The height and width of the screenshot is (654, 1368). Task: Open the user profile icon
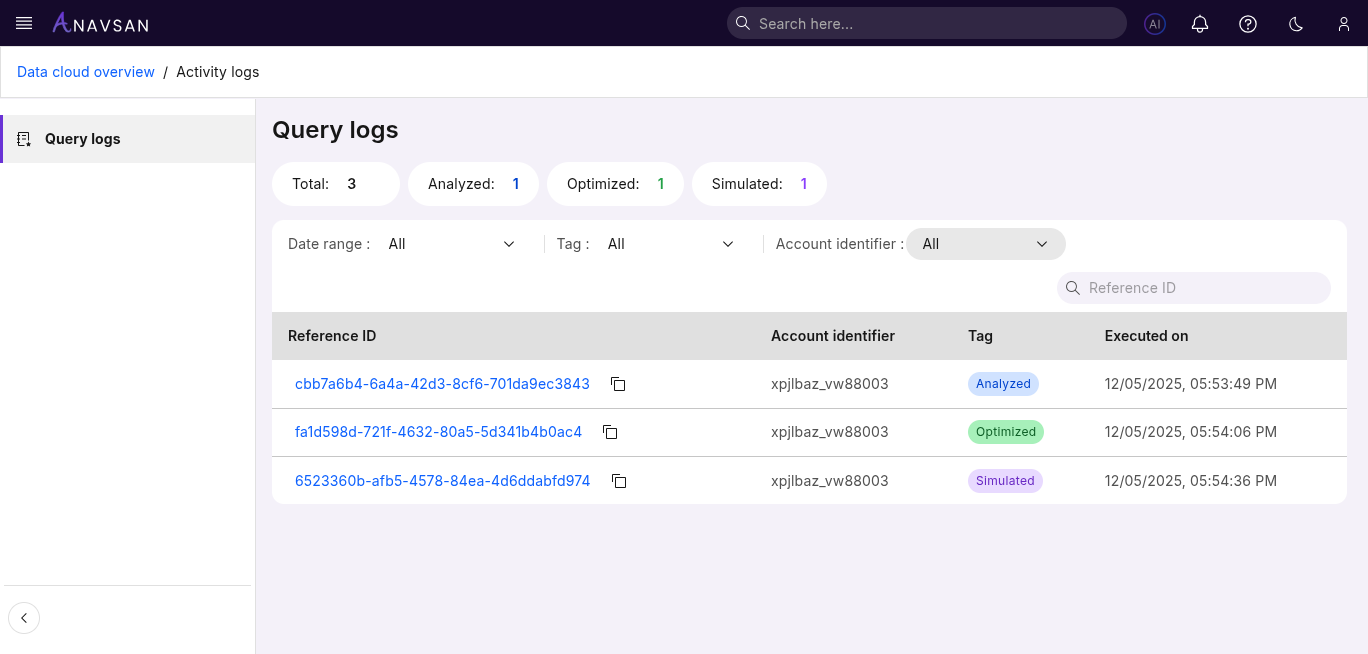point(1344,23)
